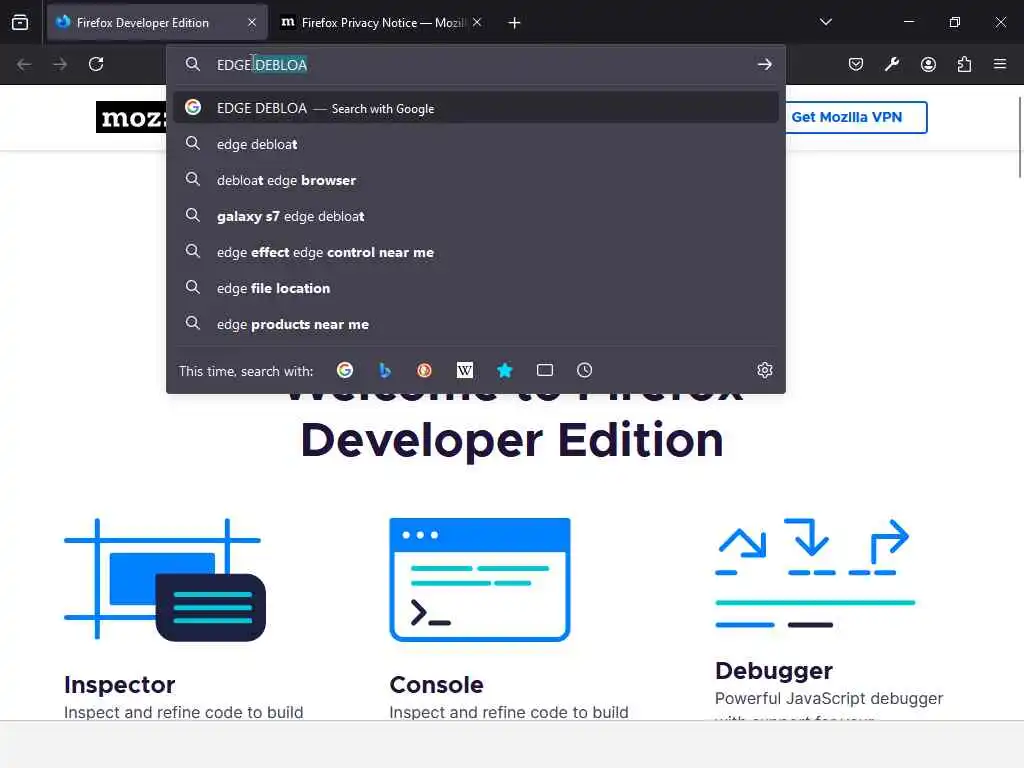Screen dimensions: 1024x768
Task: Switch to Firefox Developer Edition tab
Action: (157, 23)
